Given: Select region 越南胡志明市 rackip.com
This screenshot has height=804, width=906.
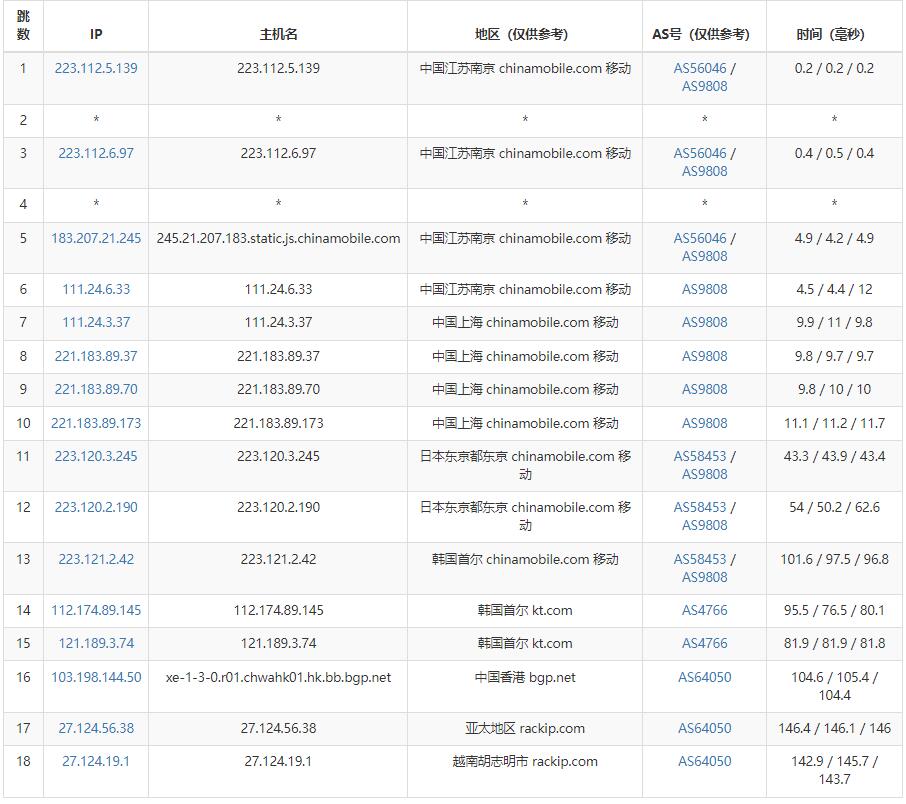Looking at the screenshot, I should point(525,761).
